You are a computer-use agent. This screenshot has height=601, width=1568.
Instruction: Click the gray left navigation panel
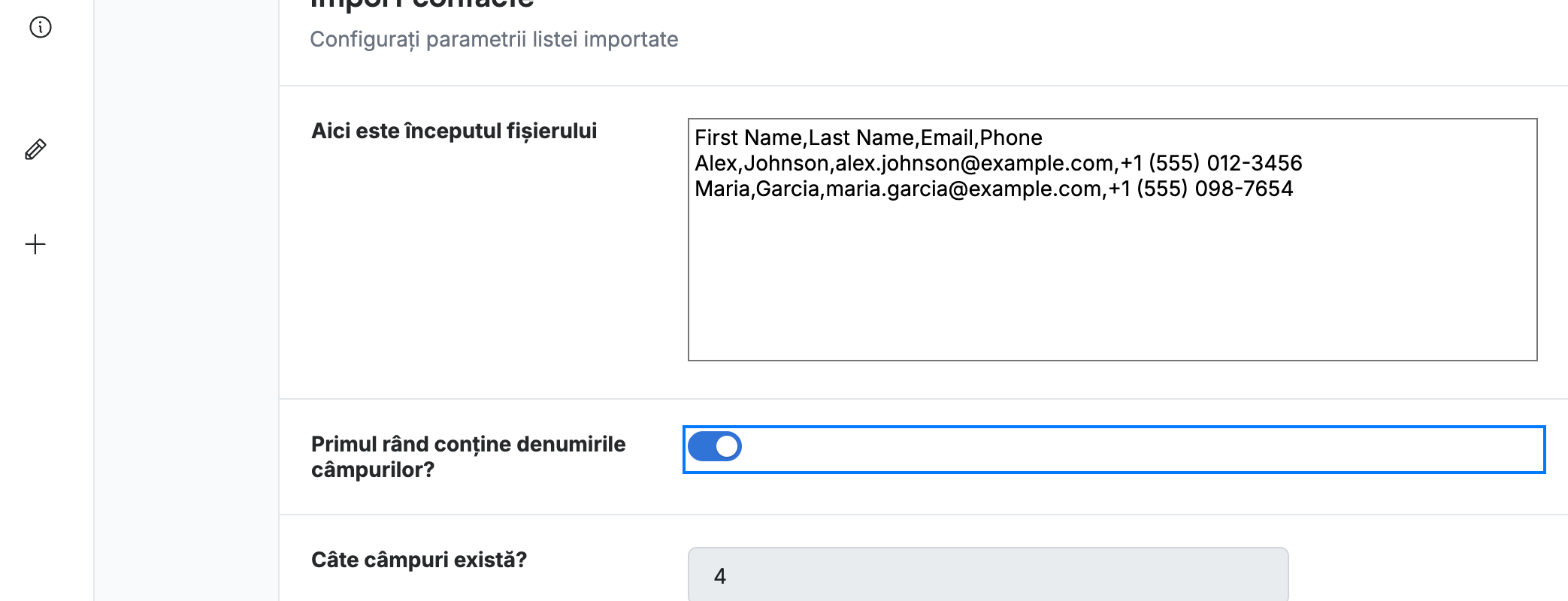click(186, 300)
